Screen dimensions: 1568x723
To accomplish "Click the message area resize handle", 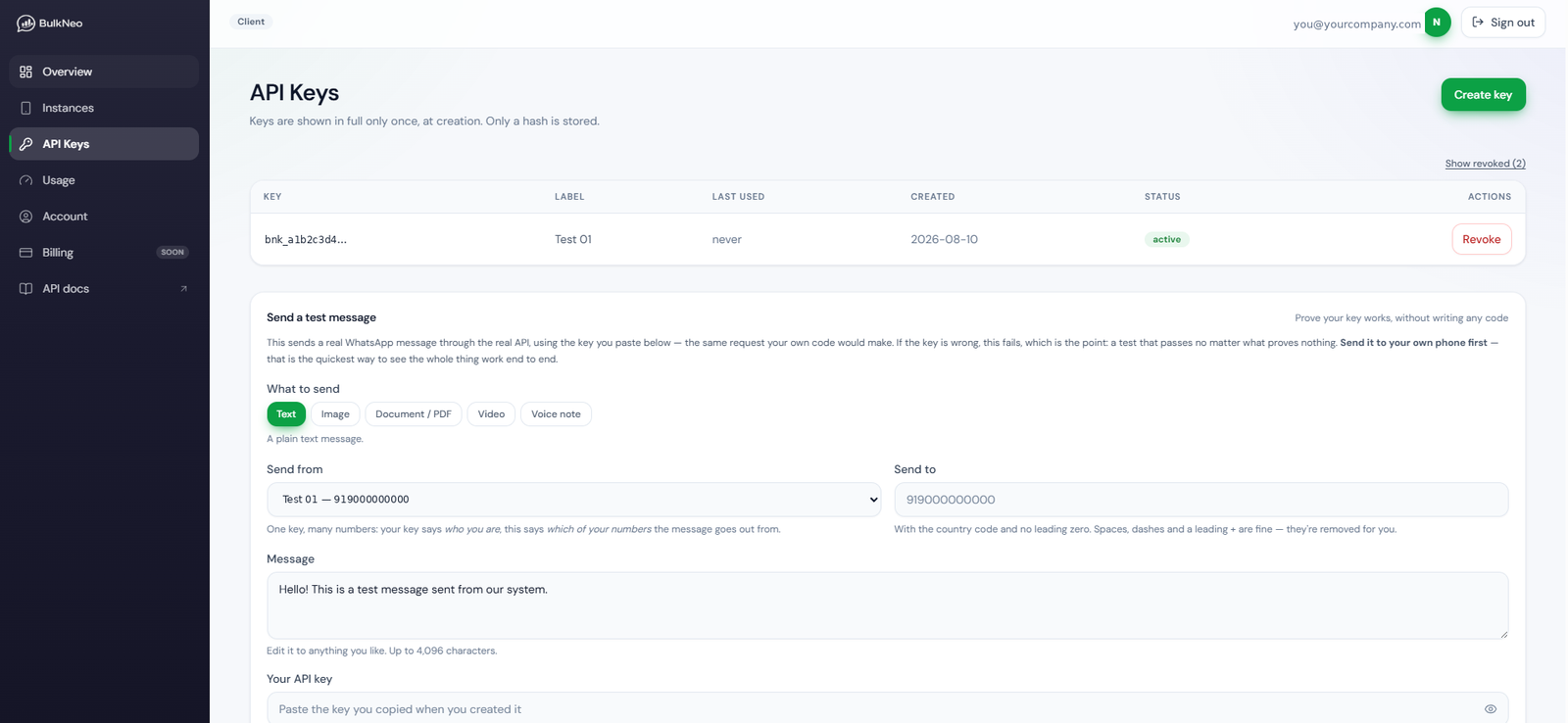I will pyautogui.click(x=1503, y=634).
